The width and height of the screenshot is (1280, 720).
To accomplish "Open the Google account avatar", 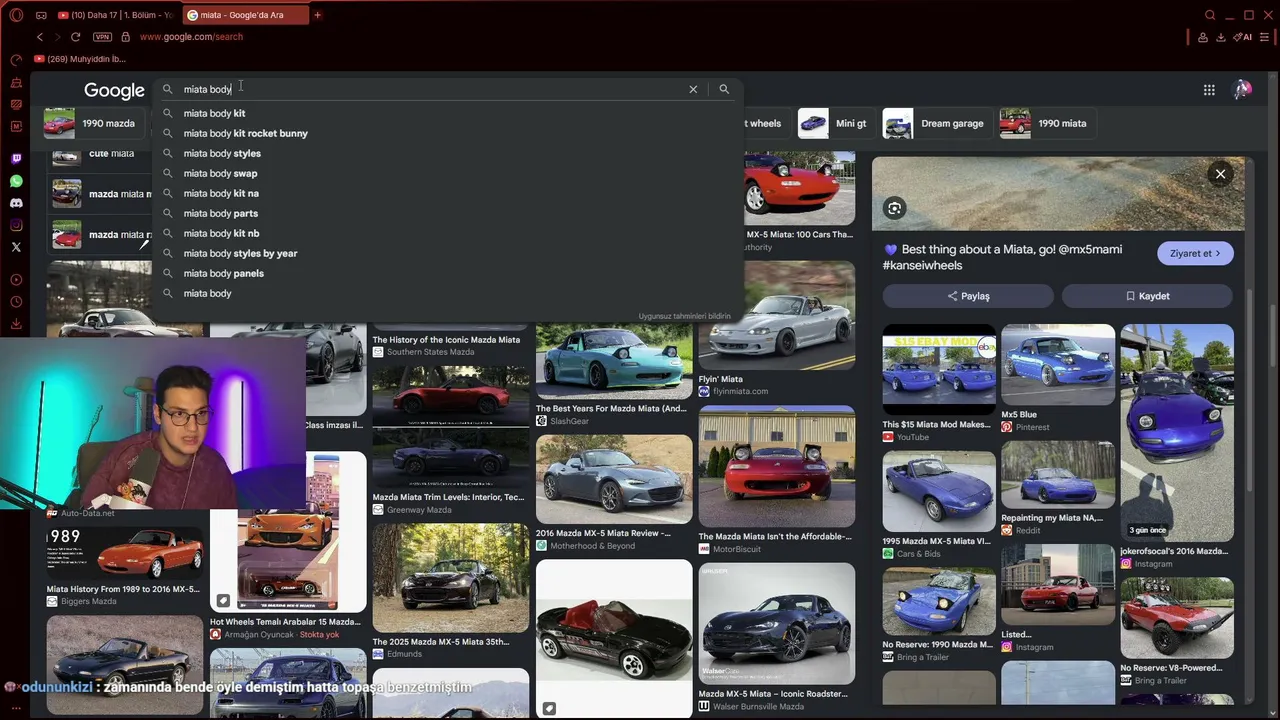I will (1242, 90).
